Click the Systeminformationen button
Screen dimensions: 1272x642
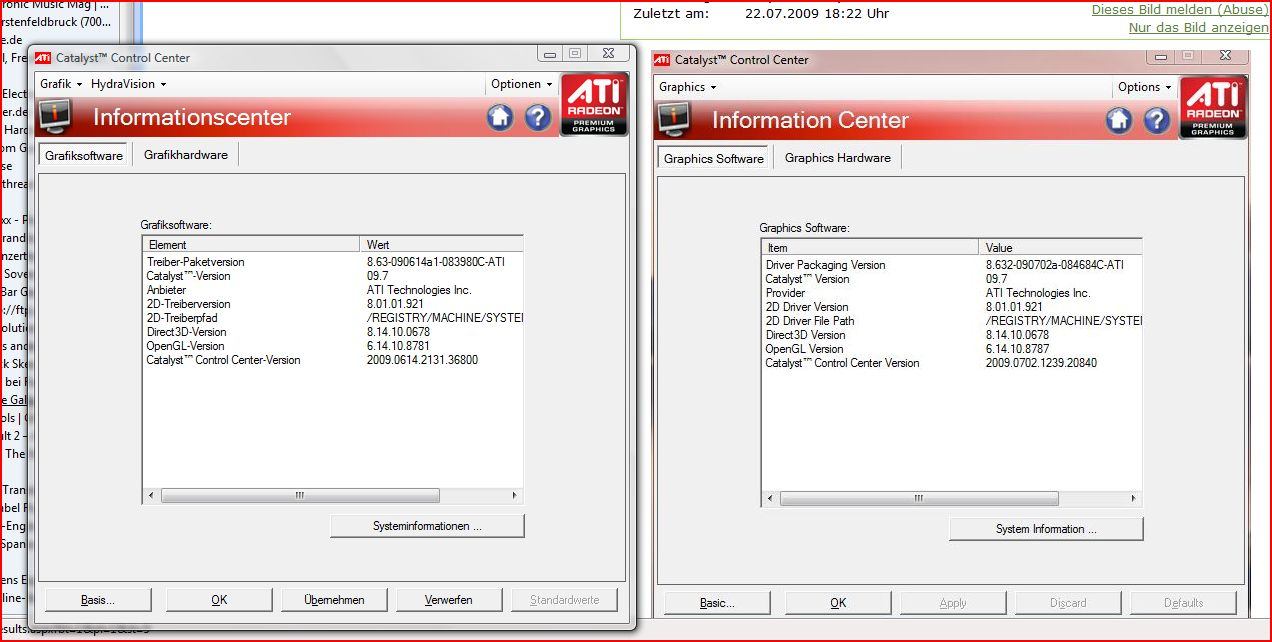(427, 526)
